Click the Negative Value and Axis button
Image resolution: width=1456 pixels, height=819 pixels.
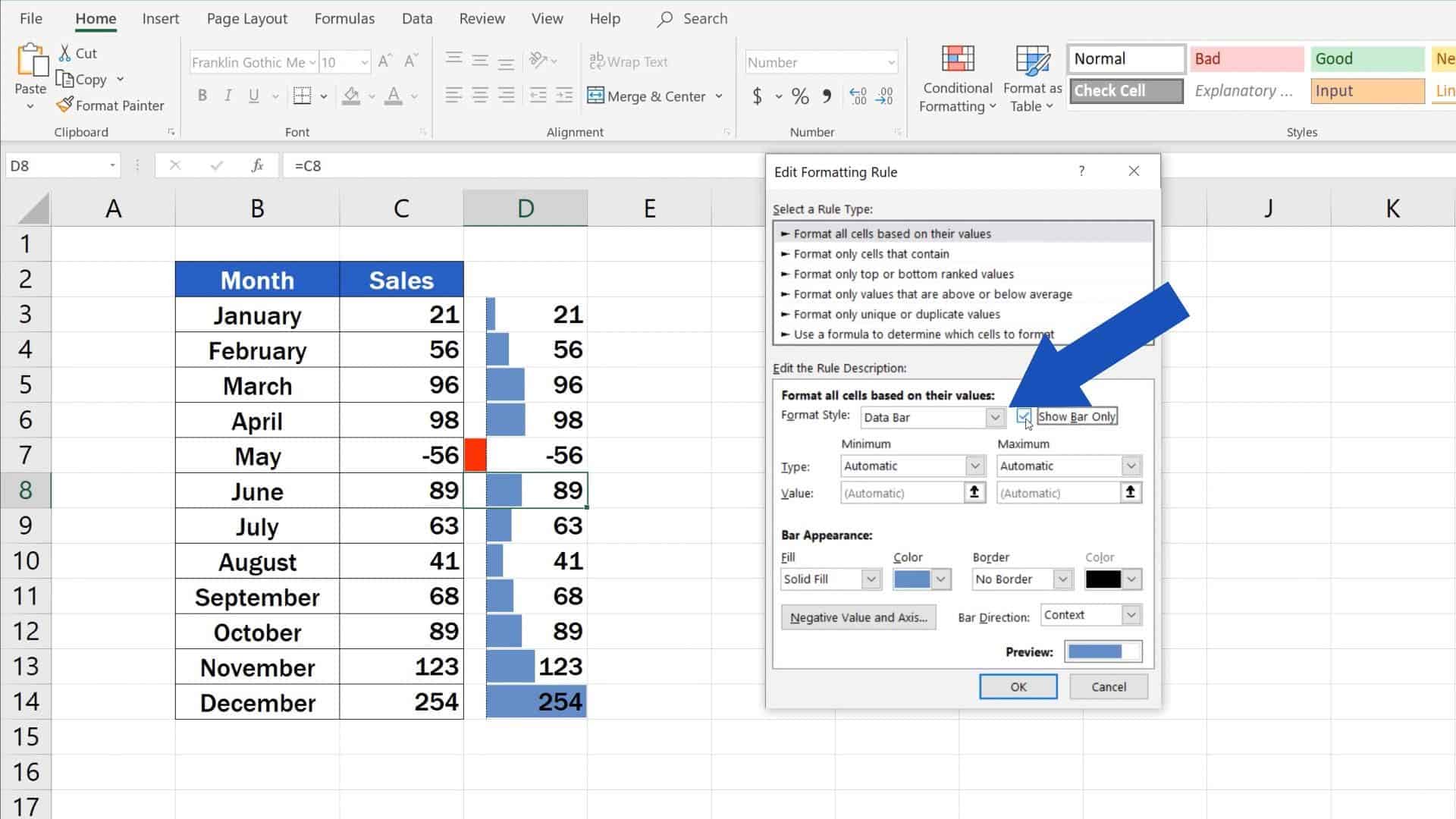point(858,617)
